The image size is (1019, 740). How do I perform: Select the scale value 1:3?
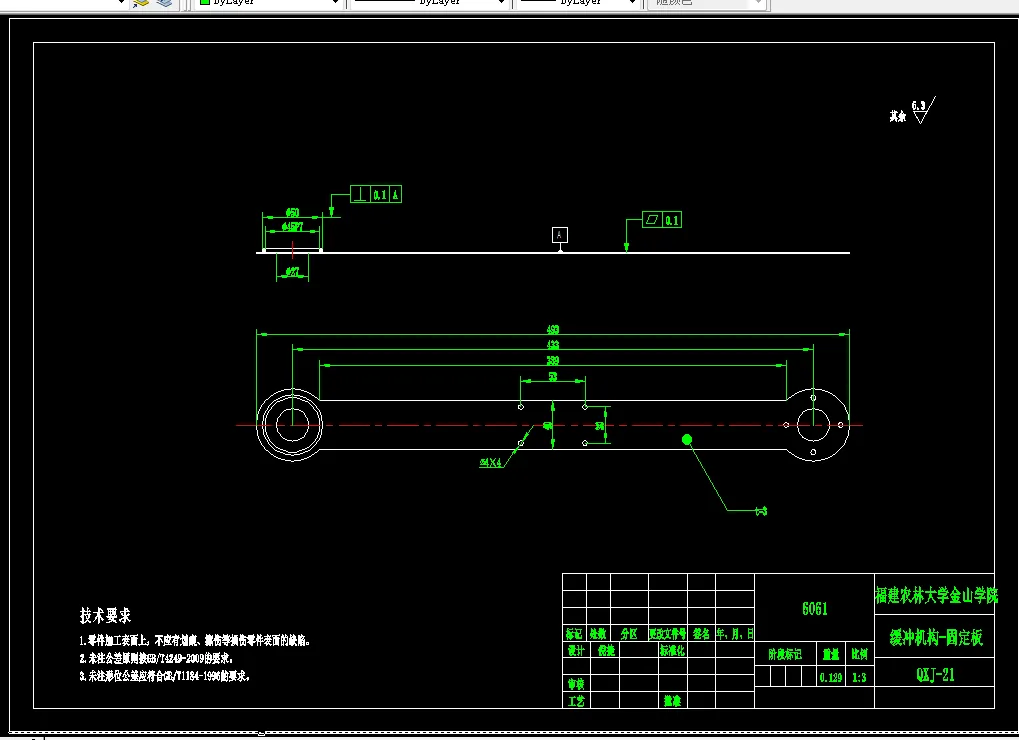pyautogui.click(x=859, y=678)
